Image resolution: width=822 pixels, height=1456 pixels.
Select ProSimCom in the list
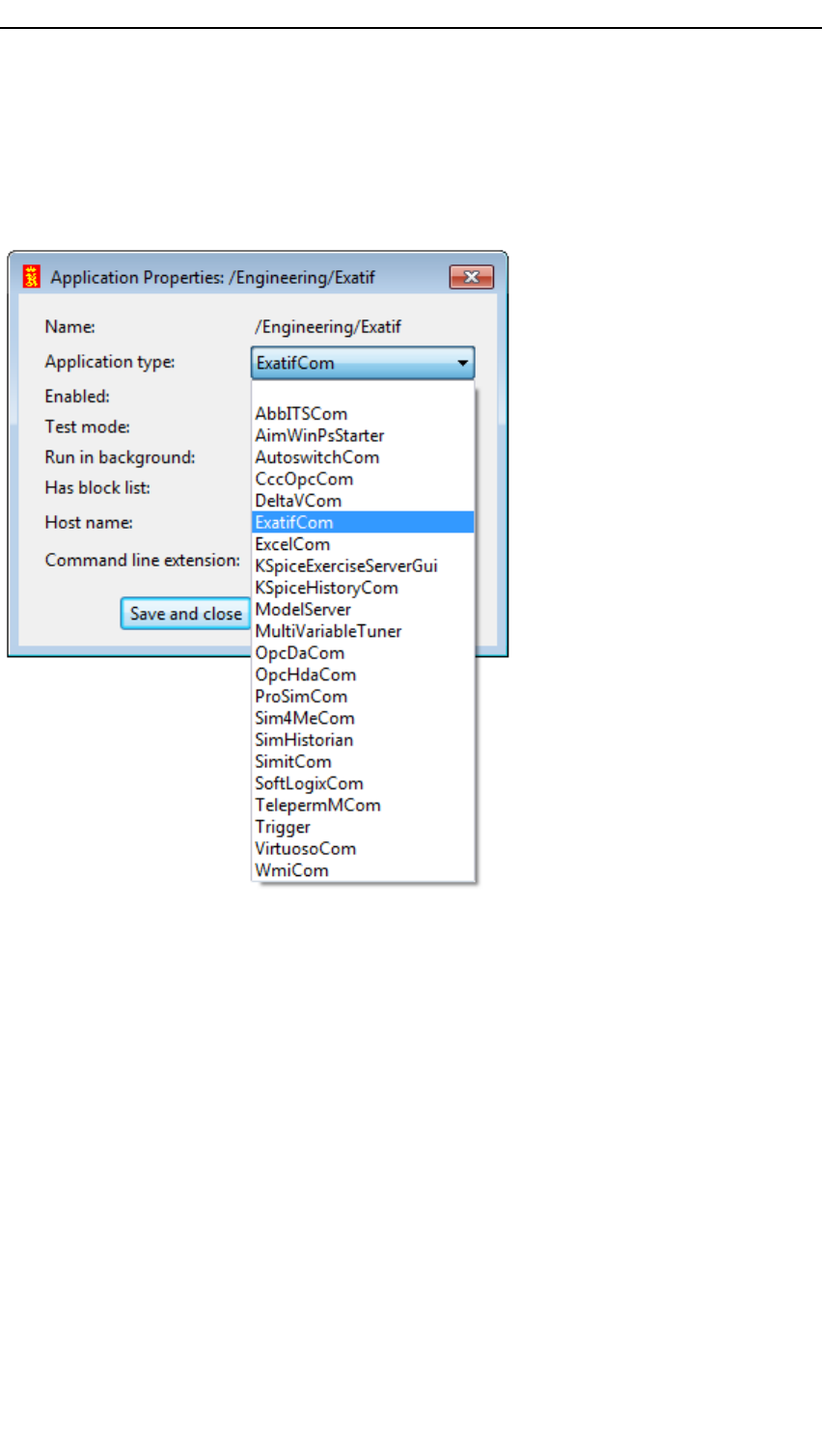(363, 697)
